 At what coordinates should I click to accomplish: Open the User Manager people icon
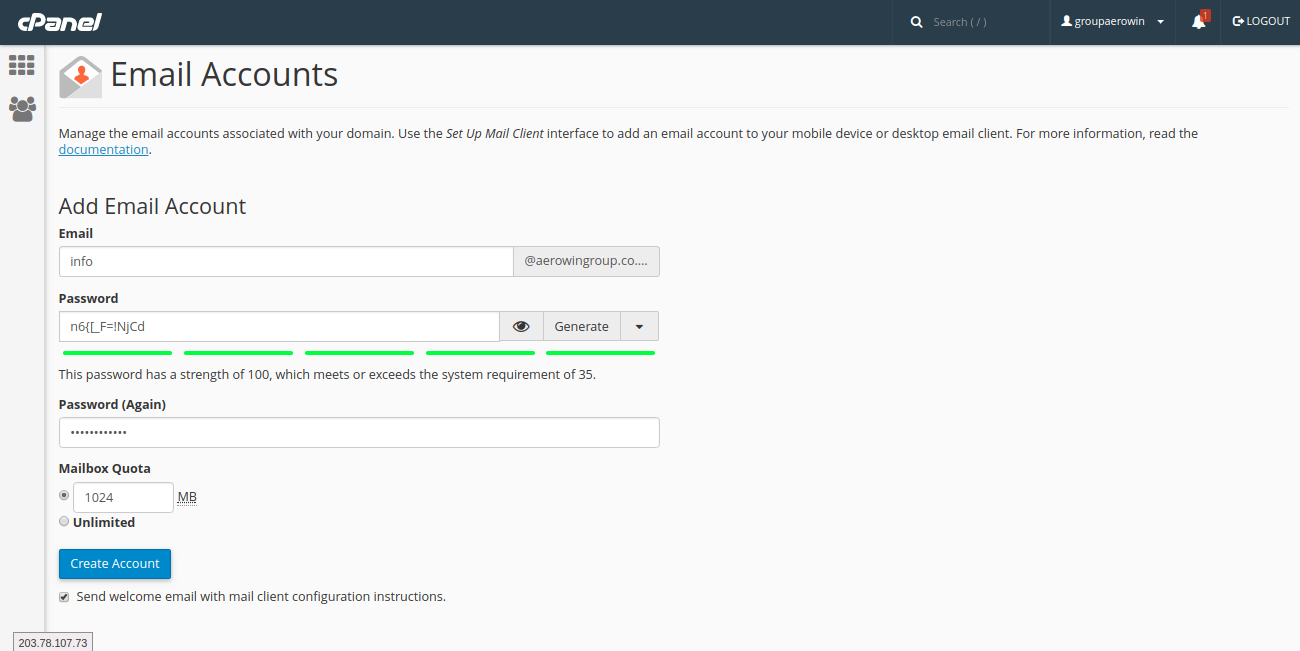pos(22,108)
